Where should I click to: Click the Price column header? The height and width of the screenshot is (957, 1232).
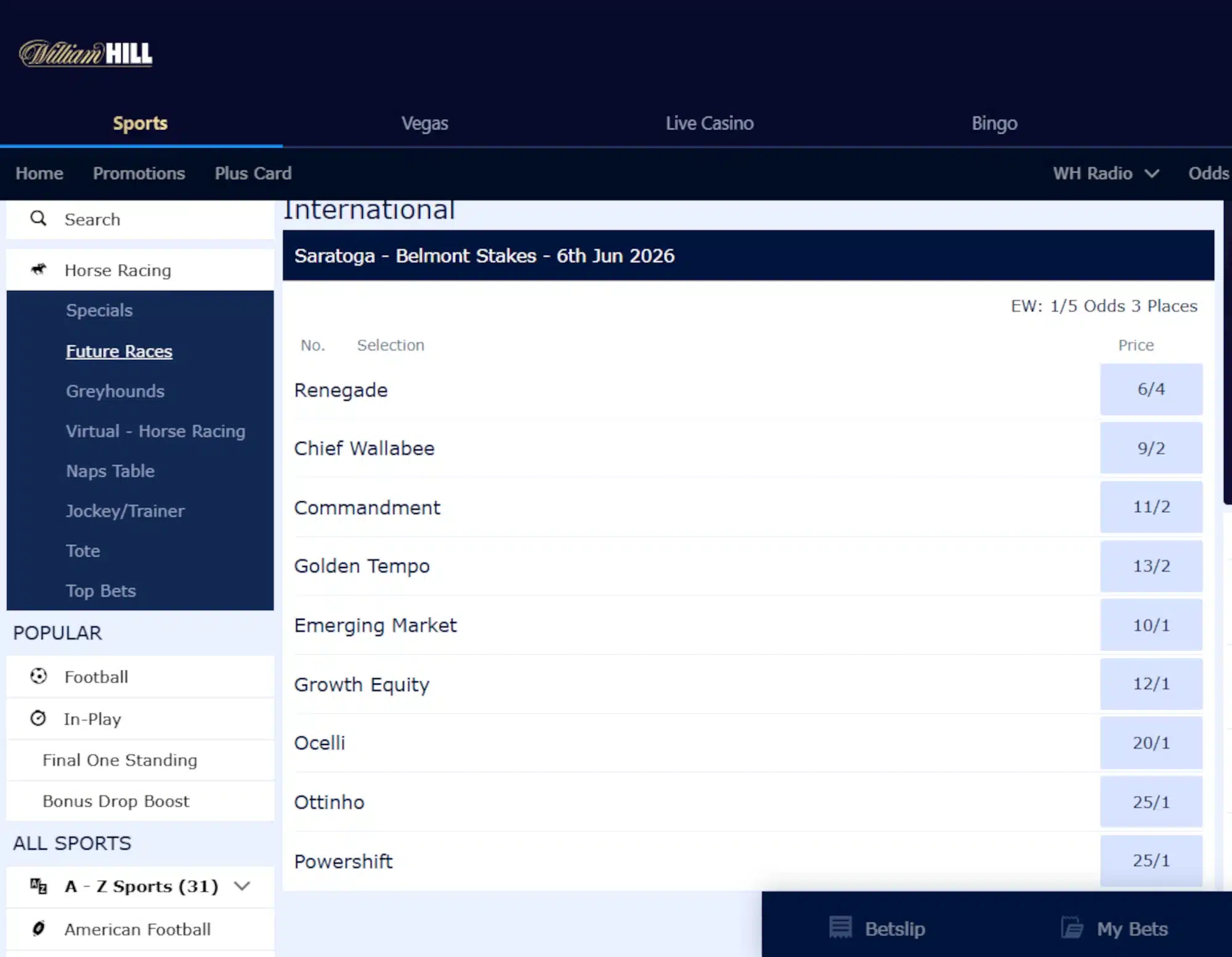tap(1136, 345)
